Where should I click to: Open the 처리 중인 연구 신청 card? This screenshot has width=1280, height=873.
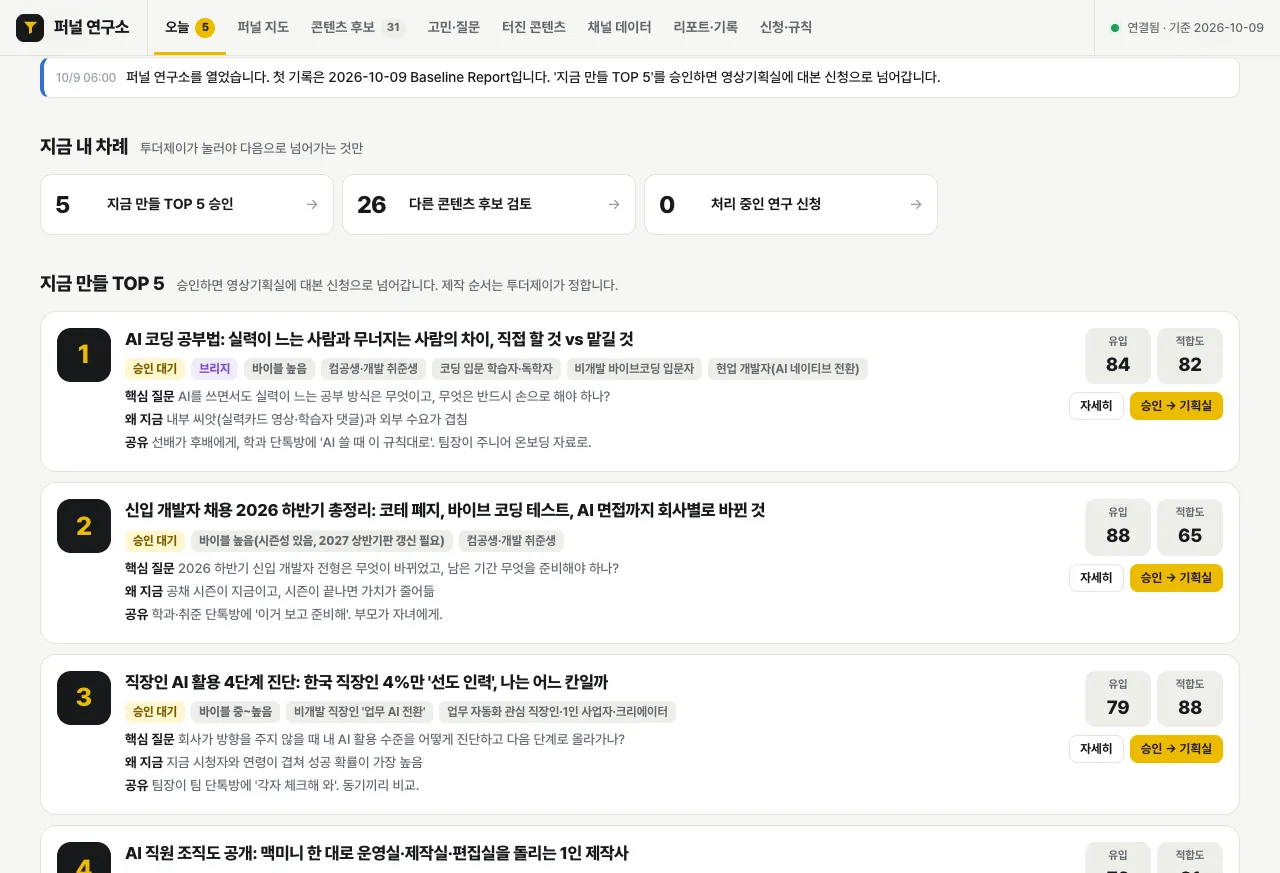coord(791,204)
